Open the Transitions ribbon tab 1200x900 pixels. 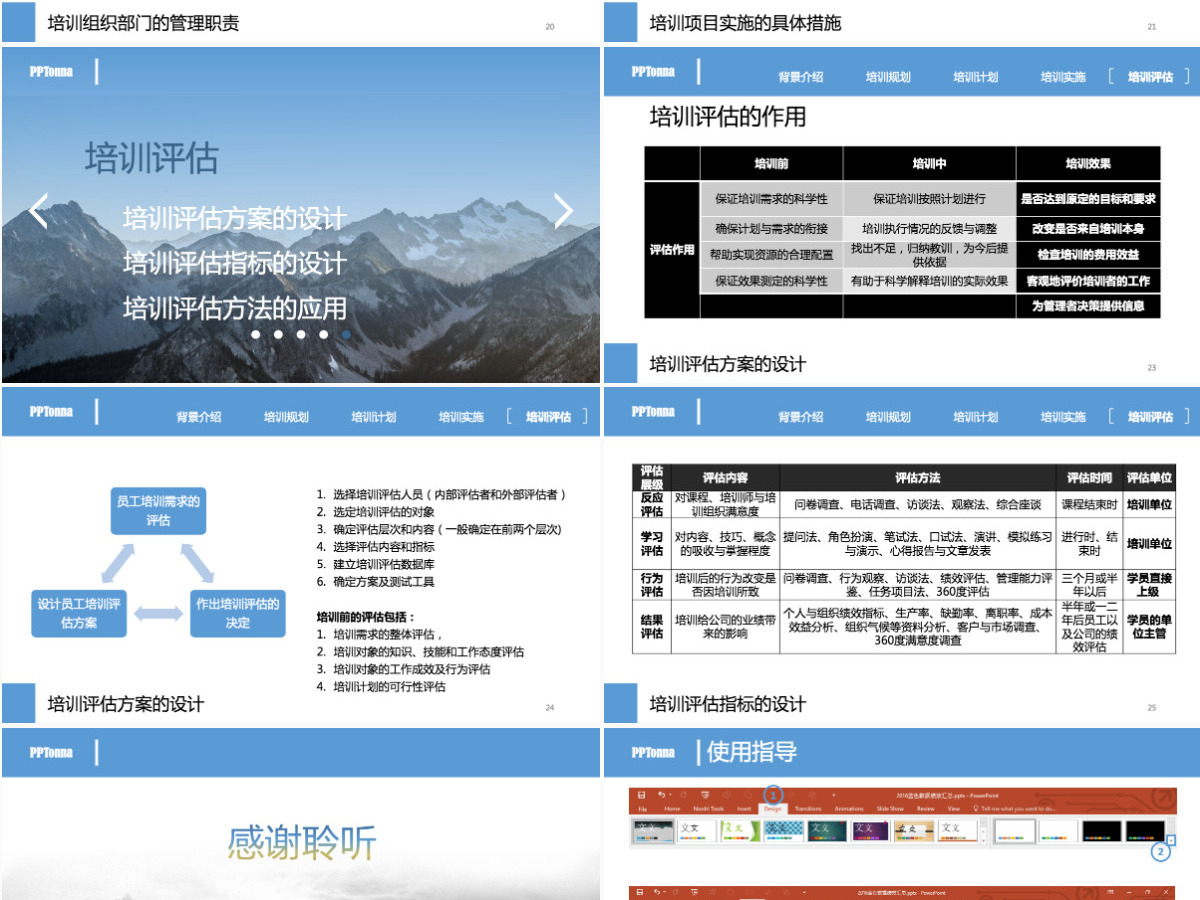click(808, 808)
